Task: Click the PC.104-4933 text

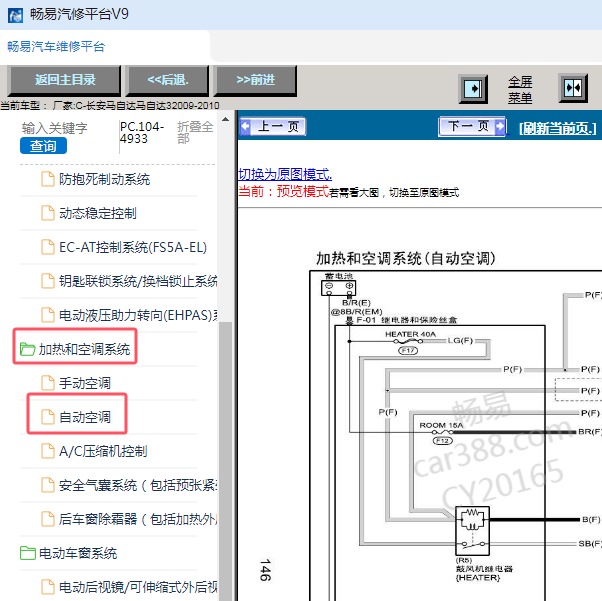Action: (x=142, y=132)
